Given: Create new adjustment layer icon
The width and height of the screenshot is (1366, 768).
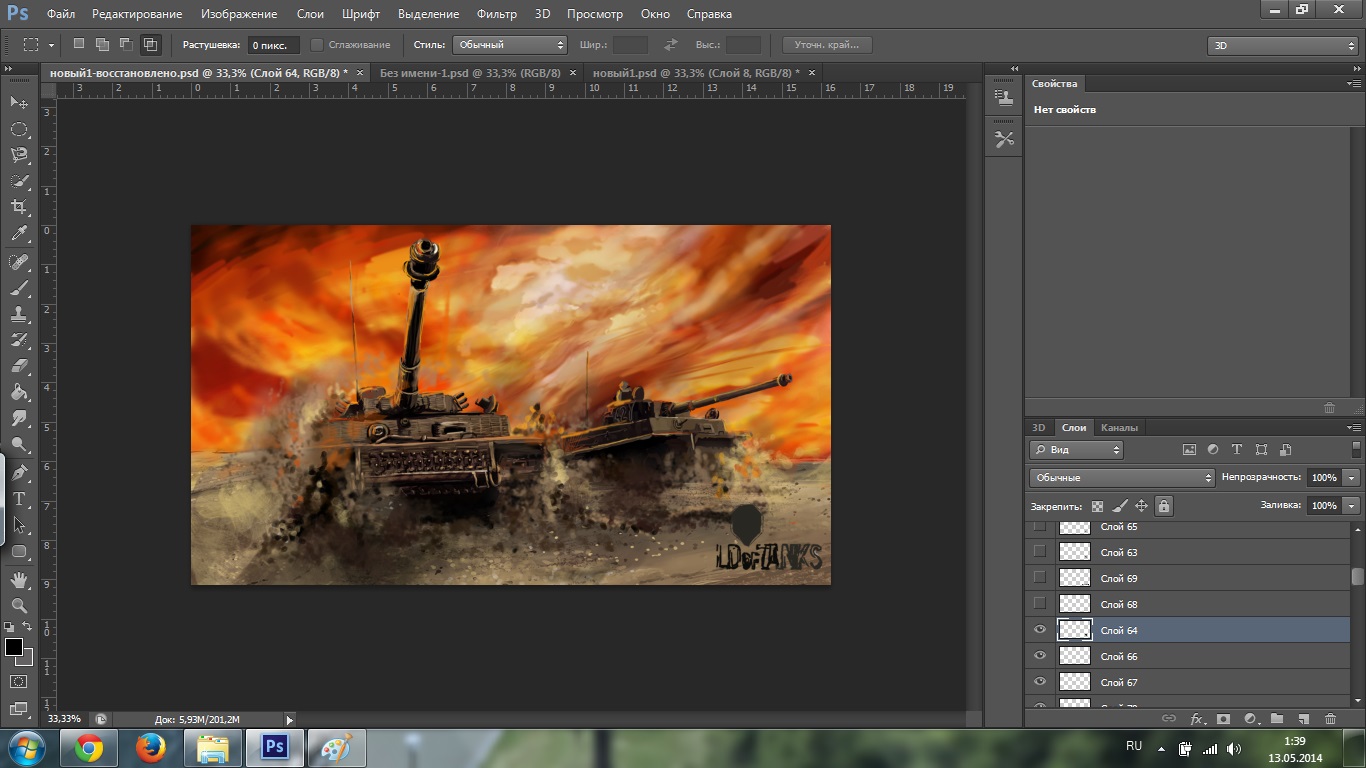Looking at the screenshot, I should 1250,718.
